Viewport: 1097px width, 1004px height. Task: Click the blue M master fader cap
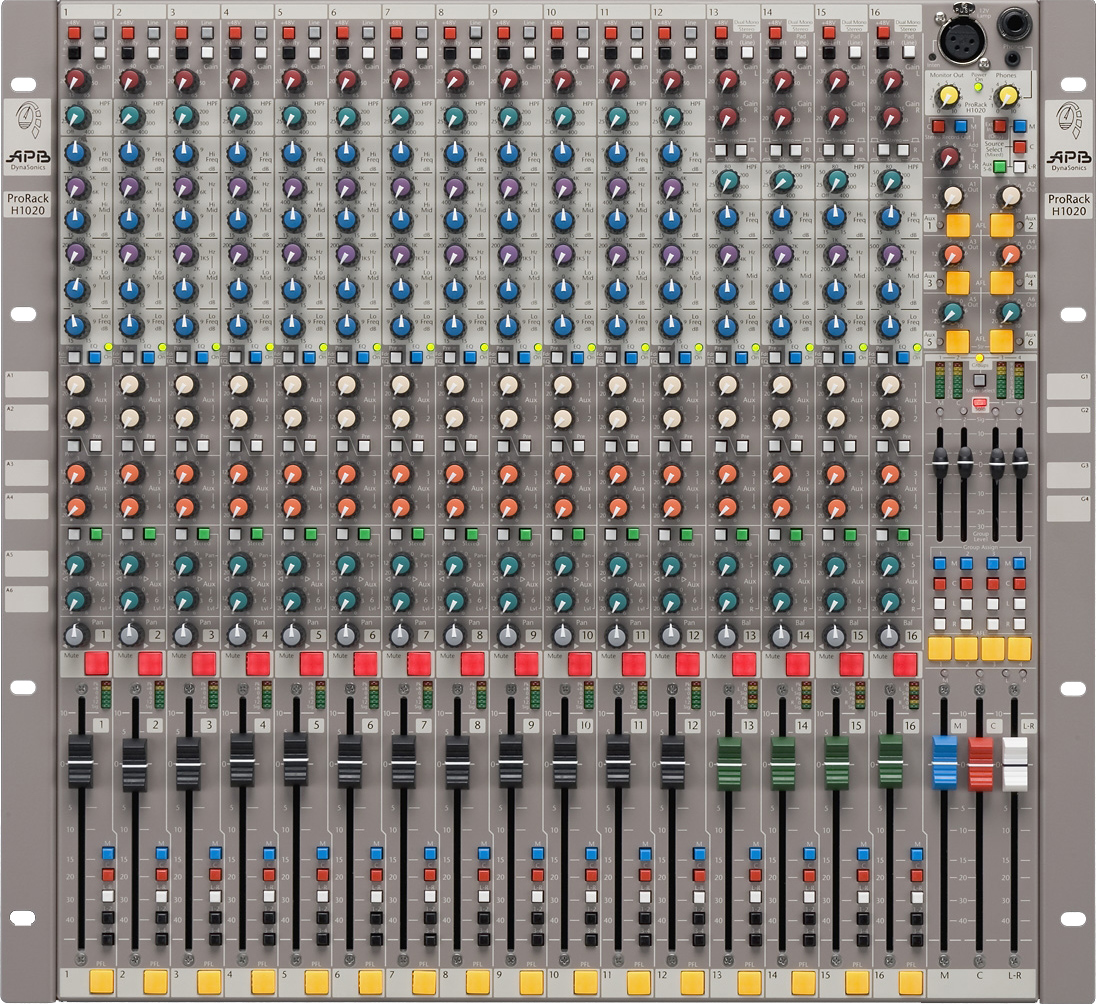click(944, 762)
